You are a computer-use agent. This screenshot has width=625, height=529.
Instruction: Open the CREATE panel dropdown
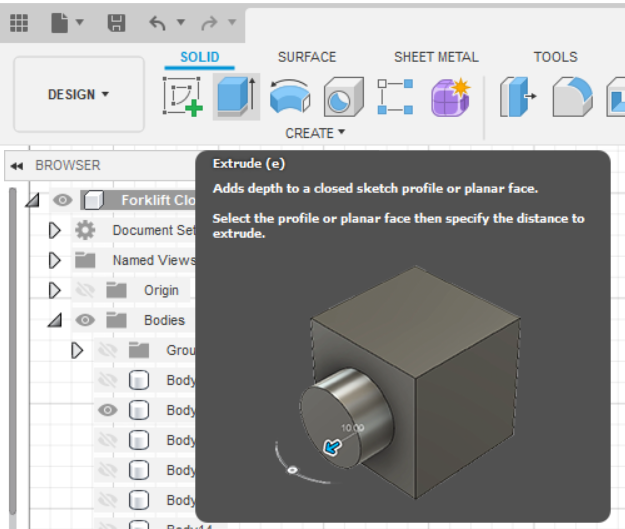coord(314,133)
